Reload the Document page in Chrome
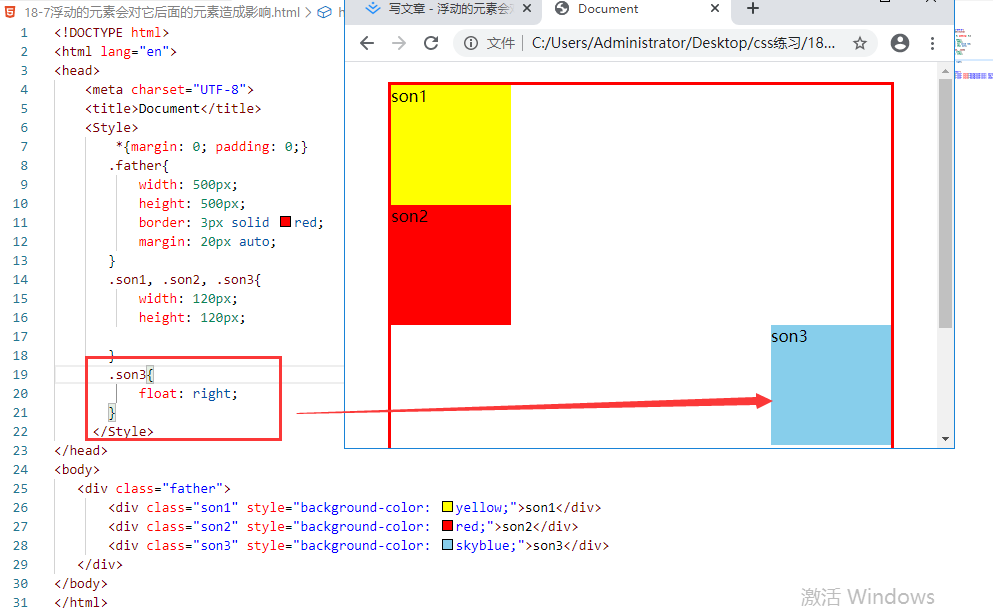 pyautogui.click(x=431, y=43)
